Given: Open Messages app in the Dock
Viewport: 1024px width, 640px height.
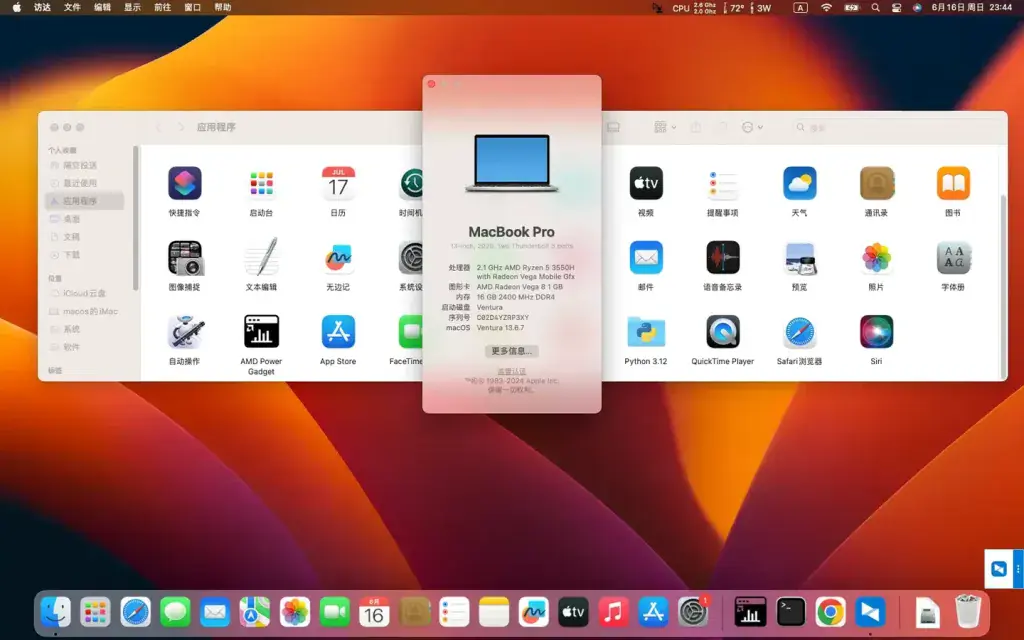Looking at the screenshot, I should point(175,613).
